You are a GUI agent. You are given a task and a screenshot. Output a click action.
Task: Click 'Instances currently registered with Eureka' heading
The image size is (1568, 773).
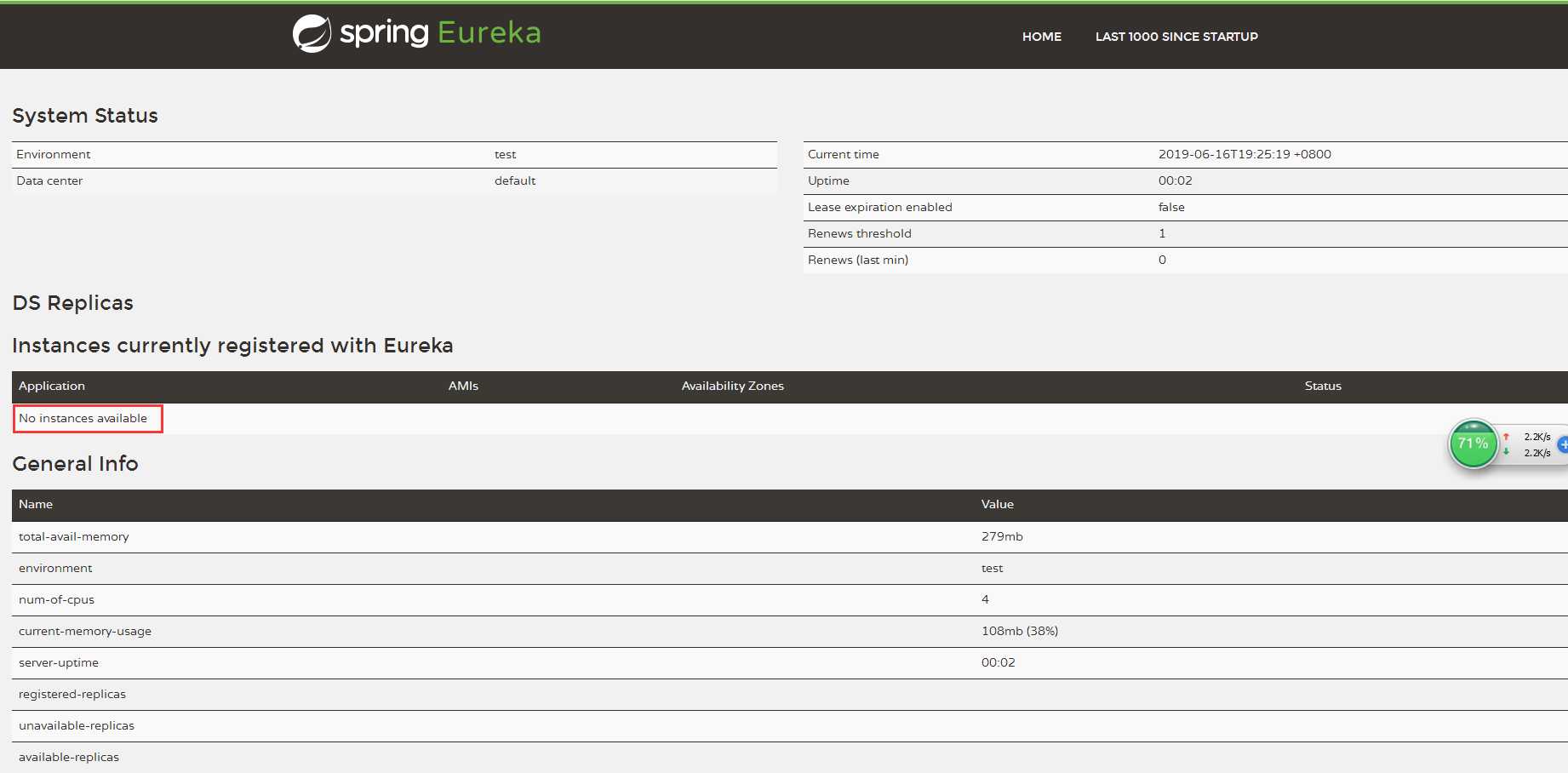click(232, 346)
